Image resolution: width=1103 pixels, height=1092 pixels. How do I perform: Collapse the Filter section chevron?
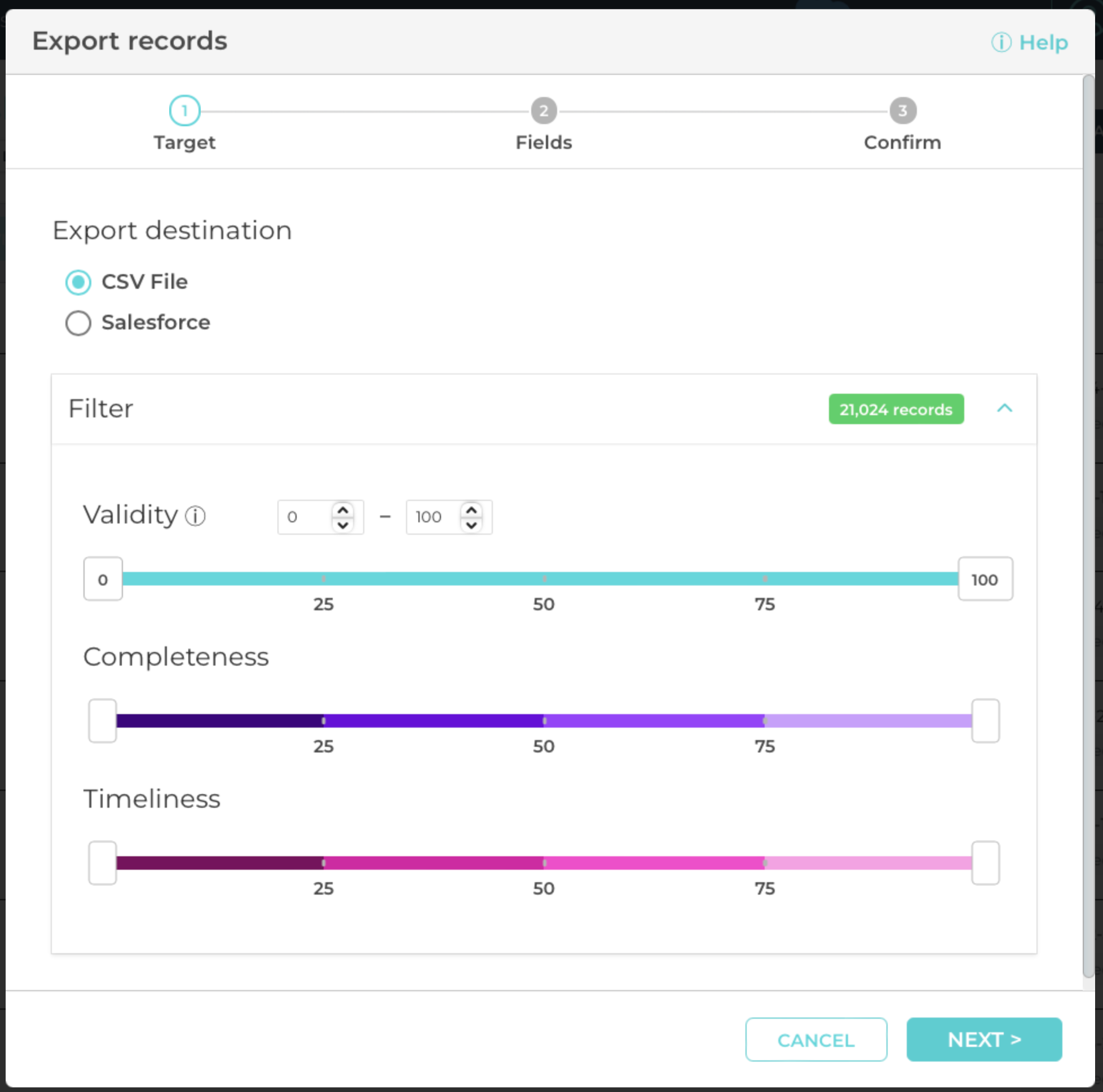point(1004,408)
